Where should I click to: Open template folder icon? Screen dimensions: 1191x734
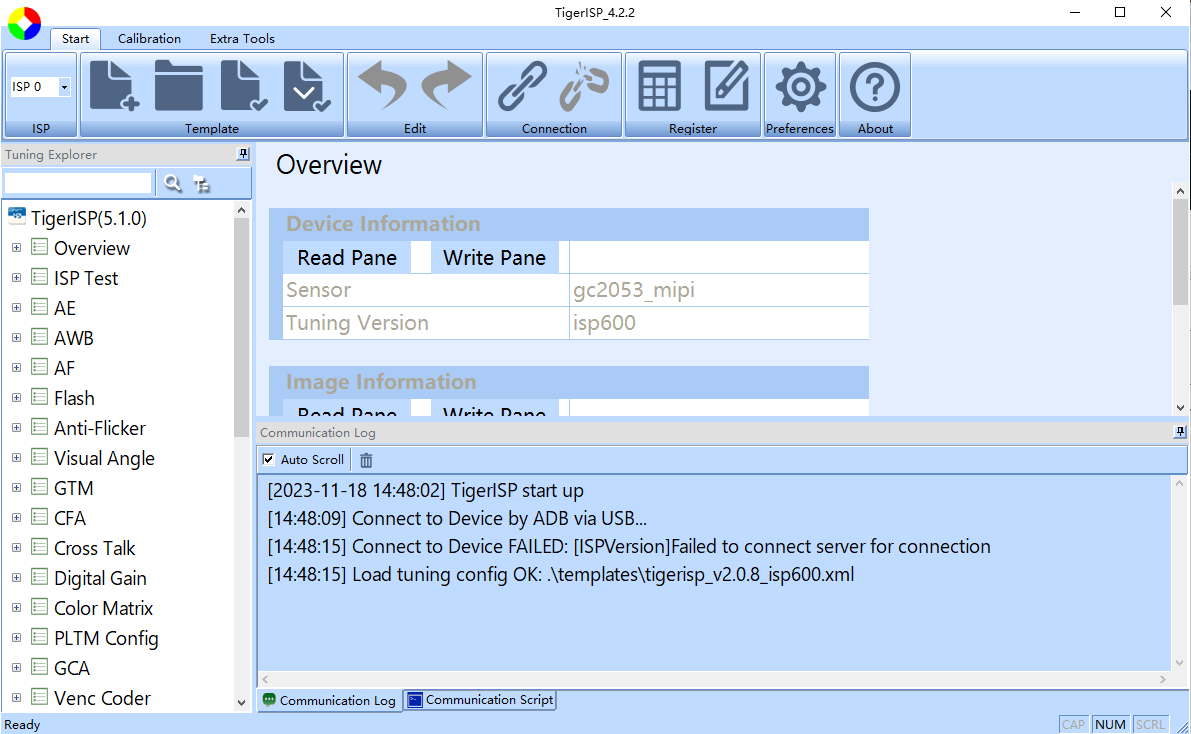tap(178, 86)
